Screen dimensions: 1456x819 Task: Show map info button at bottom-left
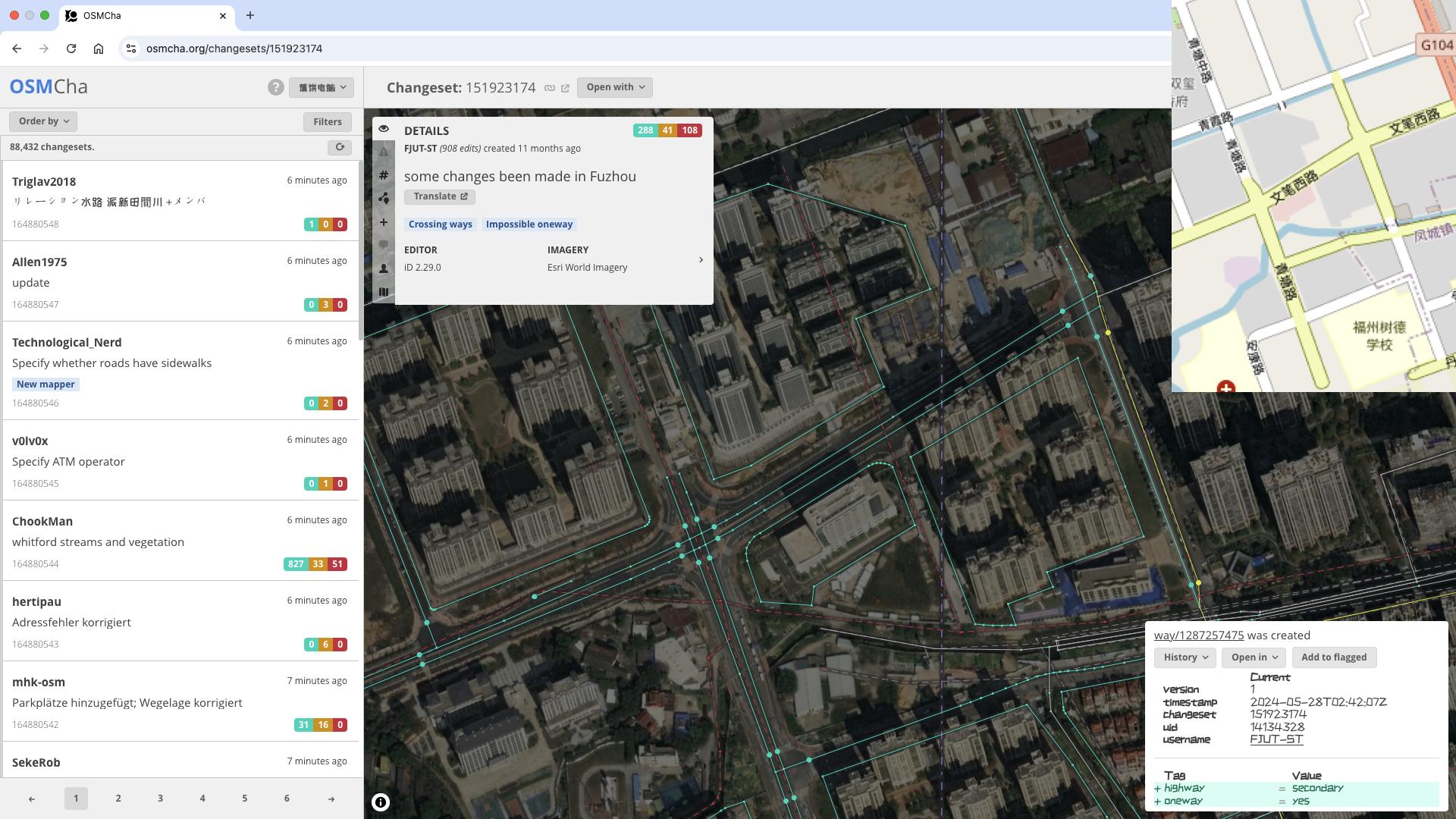[381, 802]
